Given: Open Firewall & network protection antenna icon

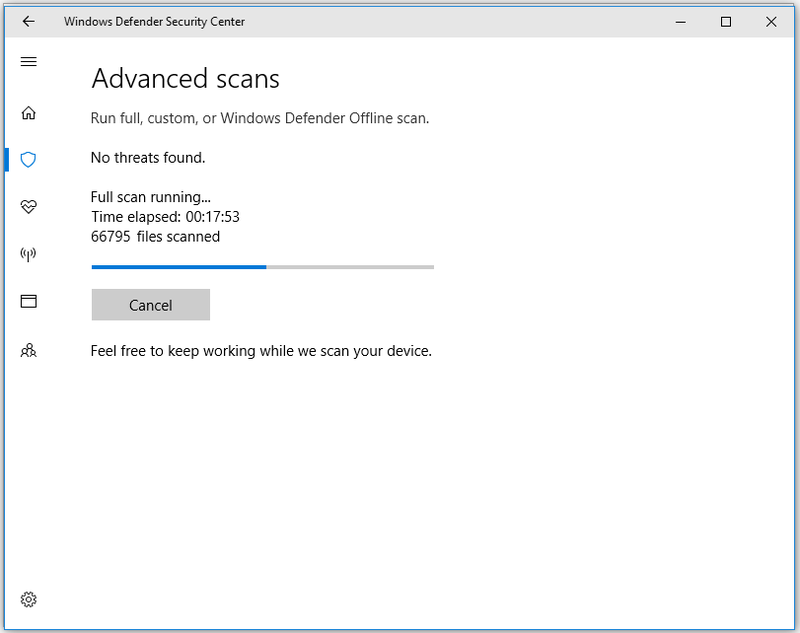Looking at the screenshot, I should click(29, 254).
